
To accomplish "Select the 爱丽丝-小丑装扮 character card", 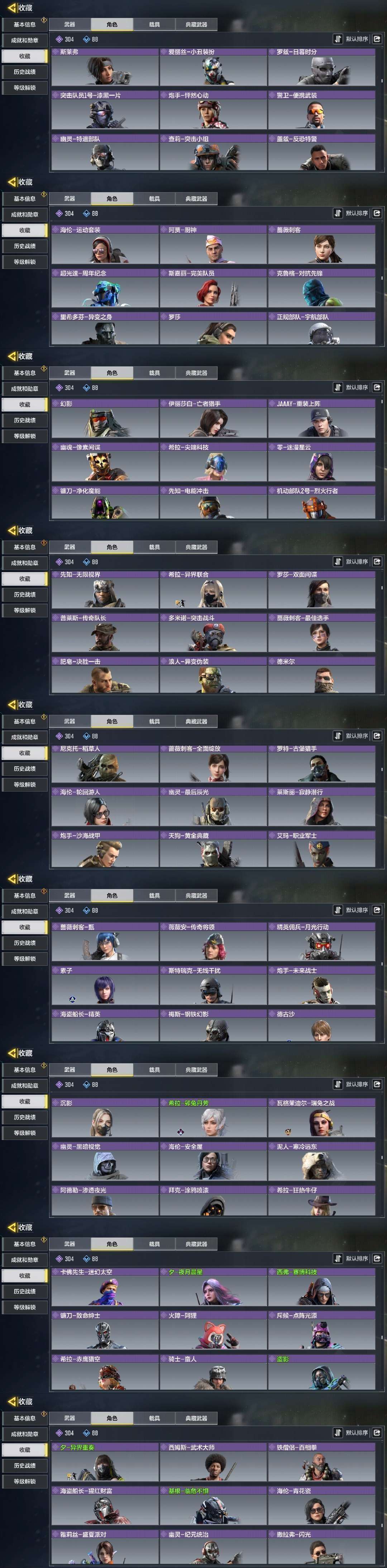I will (x=213, y=67).
